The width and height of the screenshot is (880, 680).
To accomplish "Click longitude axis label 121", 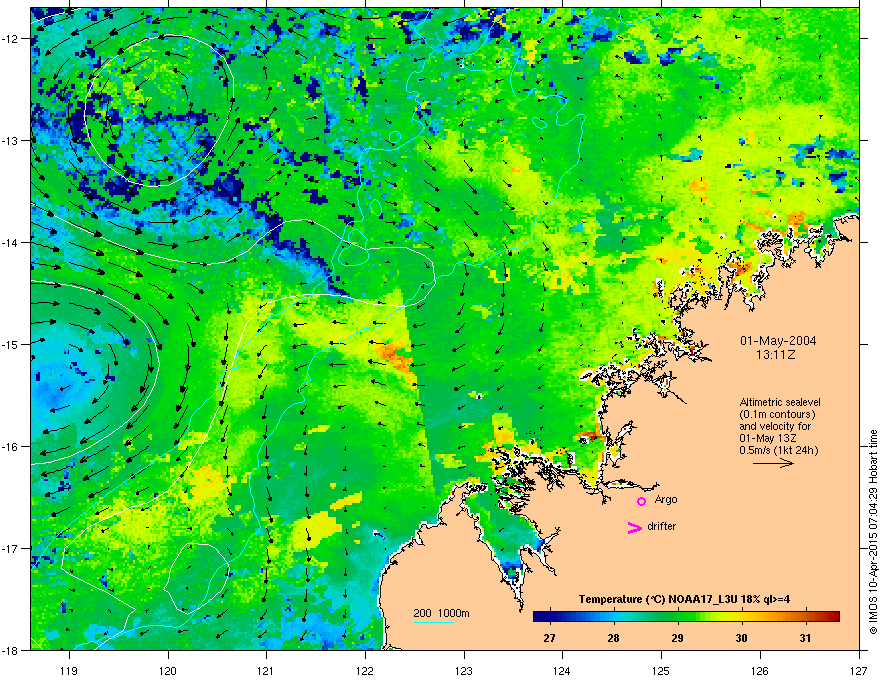I will pos(266,670).
